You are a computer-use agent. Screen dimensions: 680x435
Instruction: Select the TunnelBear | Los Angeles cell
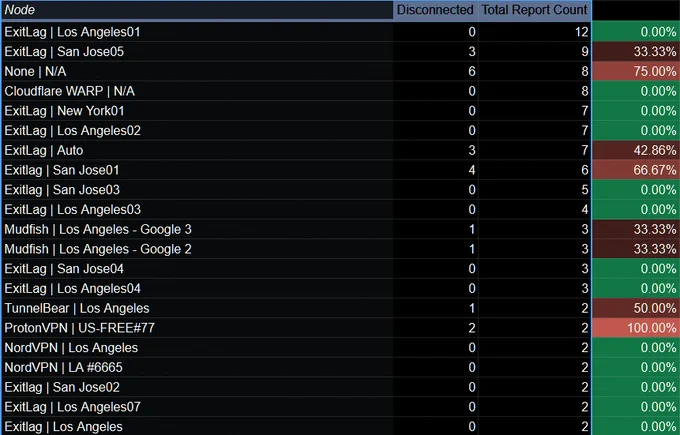(197, 308)
